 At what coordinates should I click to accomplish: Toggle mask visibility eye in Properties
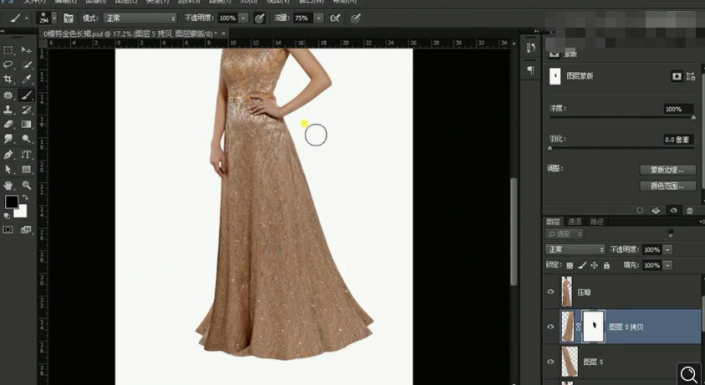point(674,210)
